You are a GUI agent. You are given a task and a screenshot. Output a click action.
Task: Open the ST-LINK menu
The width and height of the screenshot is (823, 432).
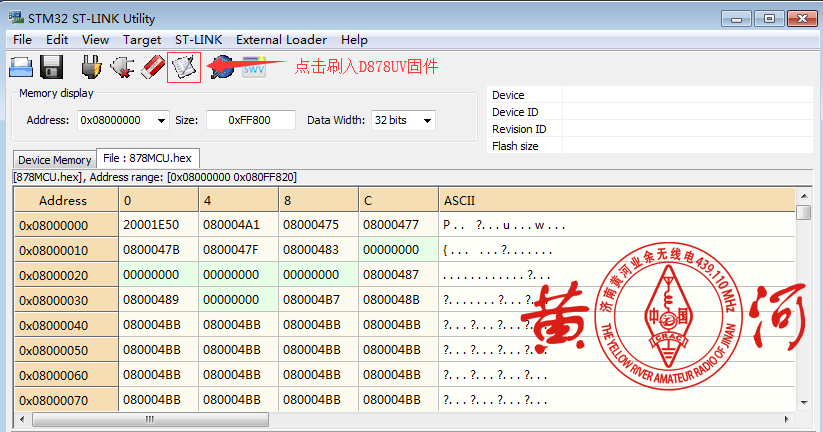198,40
